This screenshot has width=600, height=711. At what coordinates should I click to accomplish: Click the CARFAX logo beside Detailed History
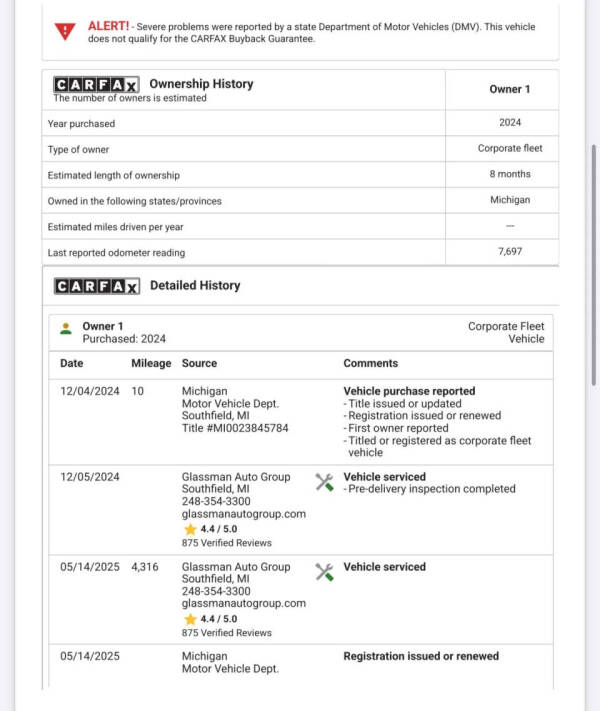pos(97,286)
